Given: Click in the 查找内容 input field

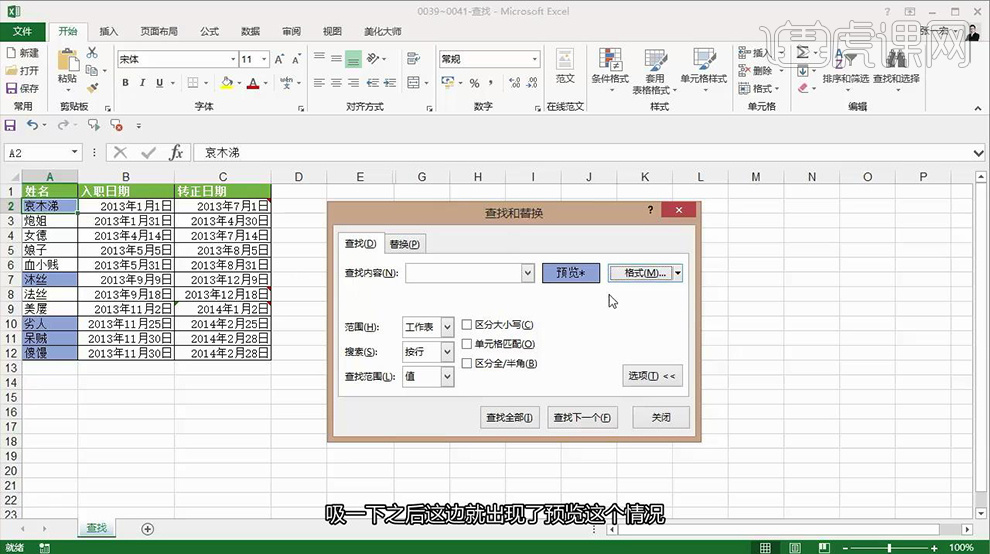Looking at the screenshot, I should click(x=463, y=273).
